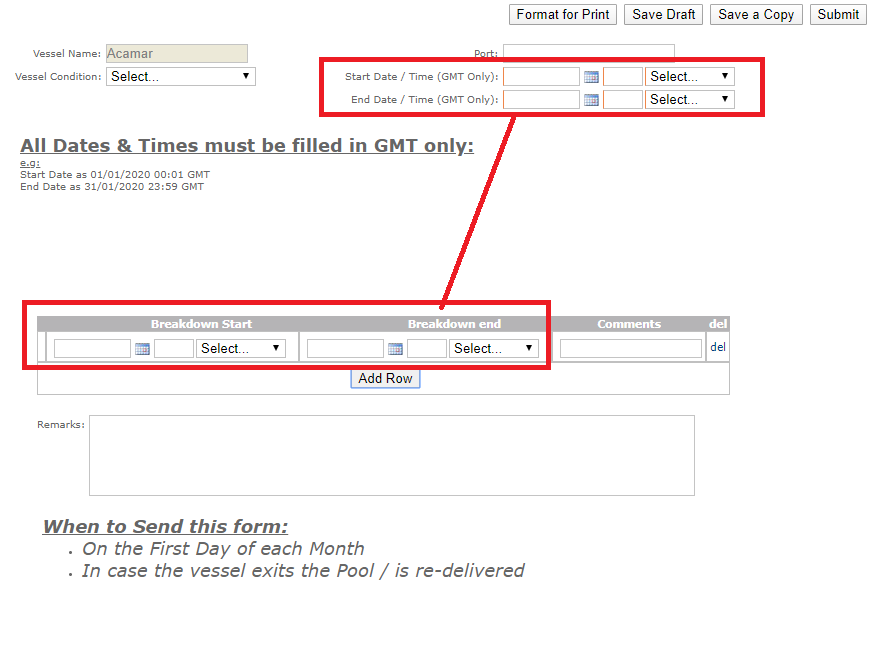Open the Vessel Condition dropdown
This screenshot has width=876, height=647.
(180, 76)
